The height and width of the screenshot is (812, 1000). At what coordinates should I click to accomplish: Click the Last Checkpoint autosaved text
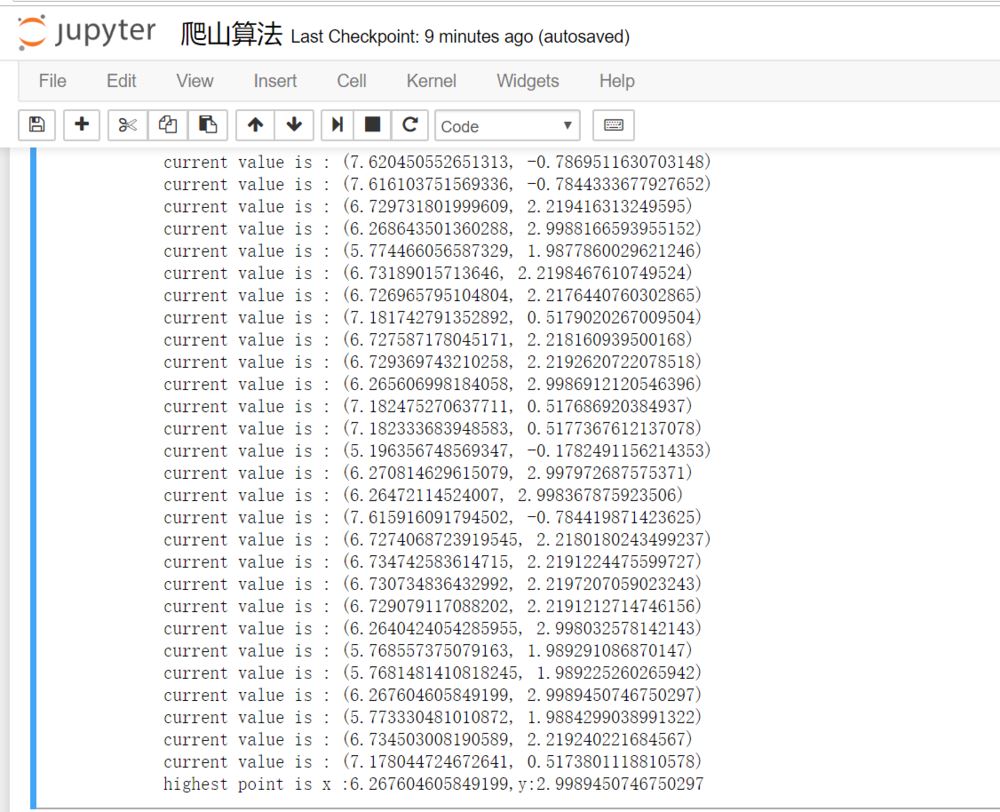tap(460, 37)
